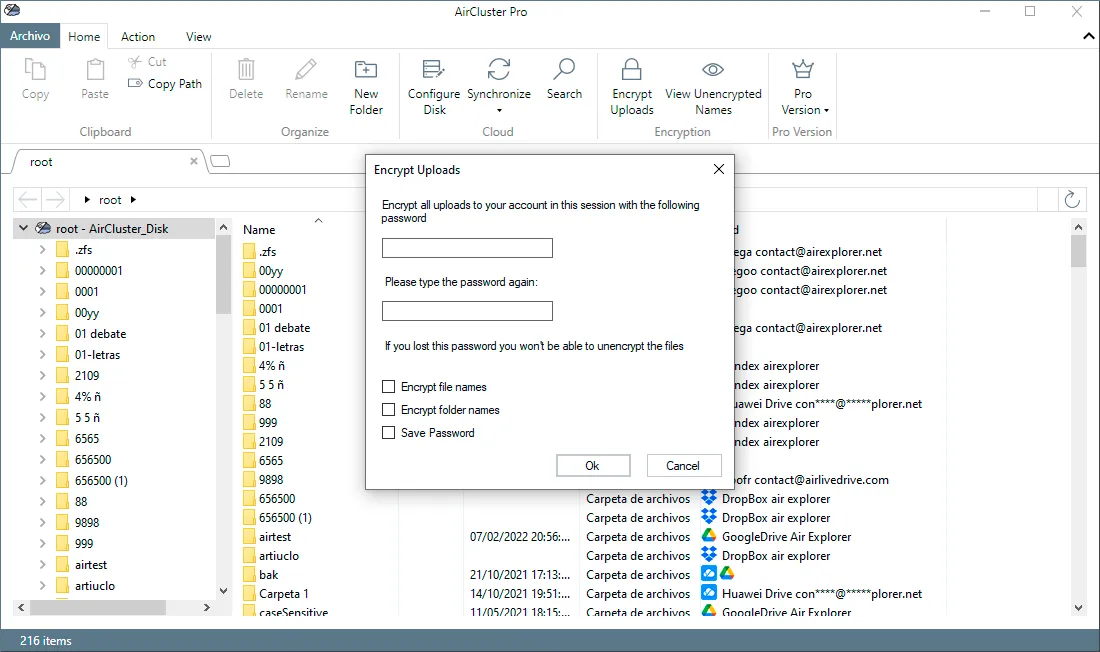This screenshot has width=1100, height=652.
Task: Click Ok in Encrypt Uploads dialog
Action: pos(593,465)
